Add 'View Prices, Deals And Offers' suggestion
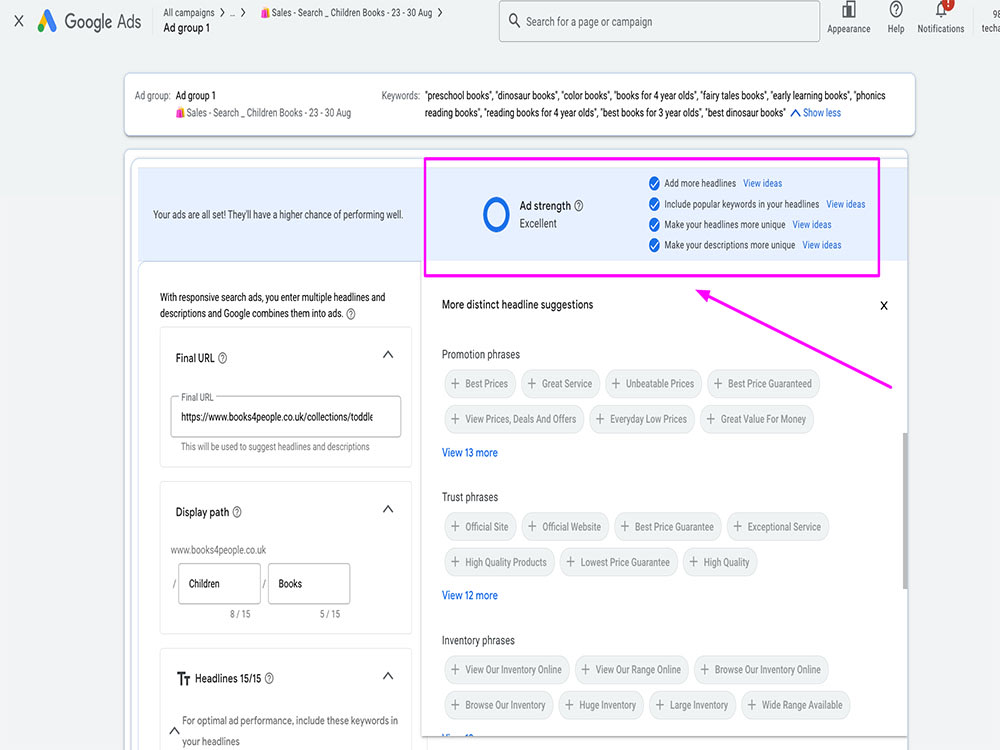This screenshot has height=750, width=1000. (x=513, y=420)
